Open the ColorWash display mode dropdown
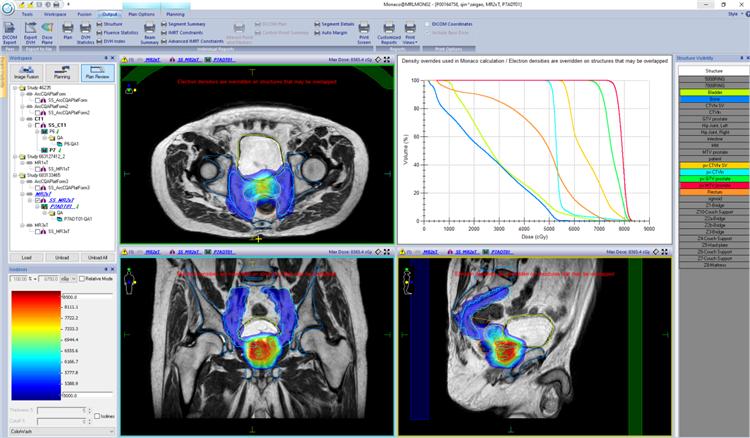The height and width of the screenshot is (438, 750). click(x=62, y=432)
